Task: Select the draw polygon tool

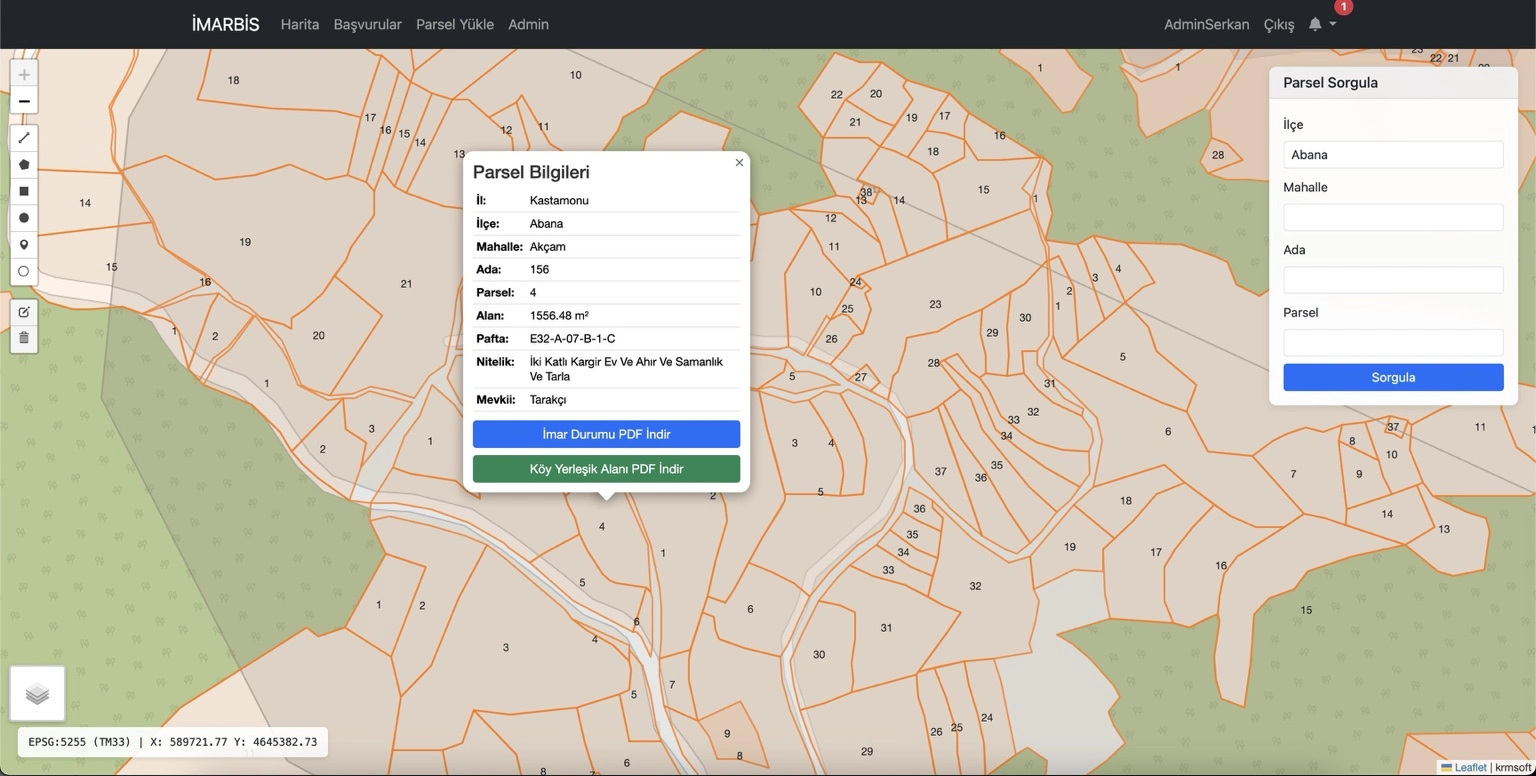Action: pos(24,165)
